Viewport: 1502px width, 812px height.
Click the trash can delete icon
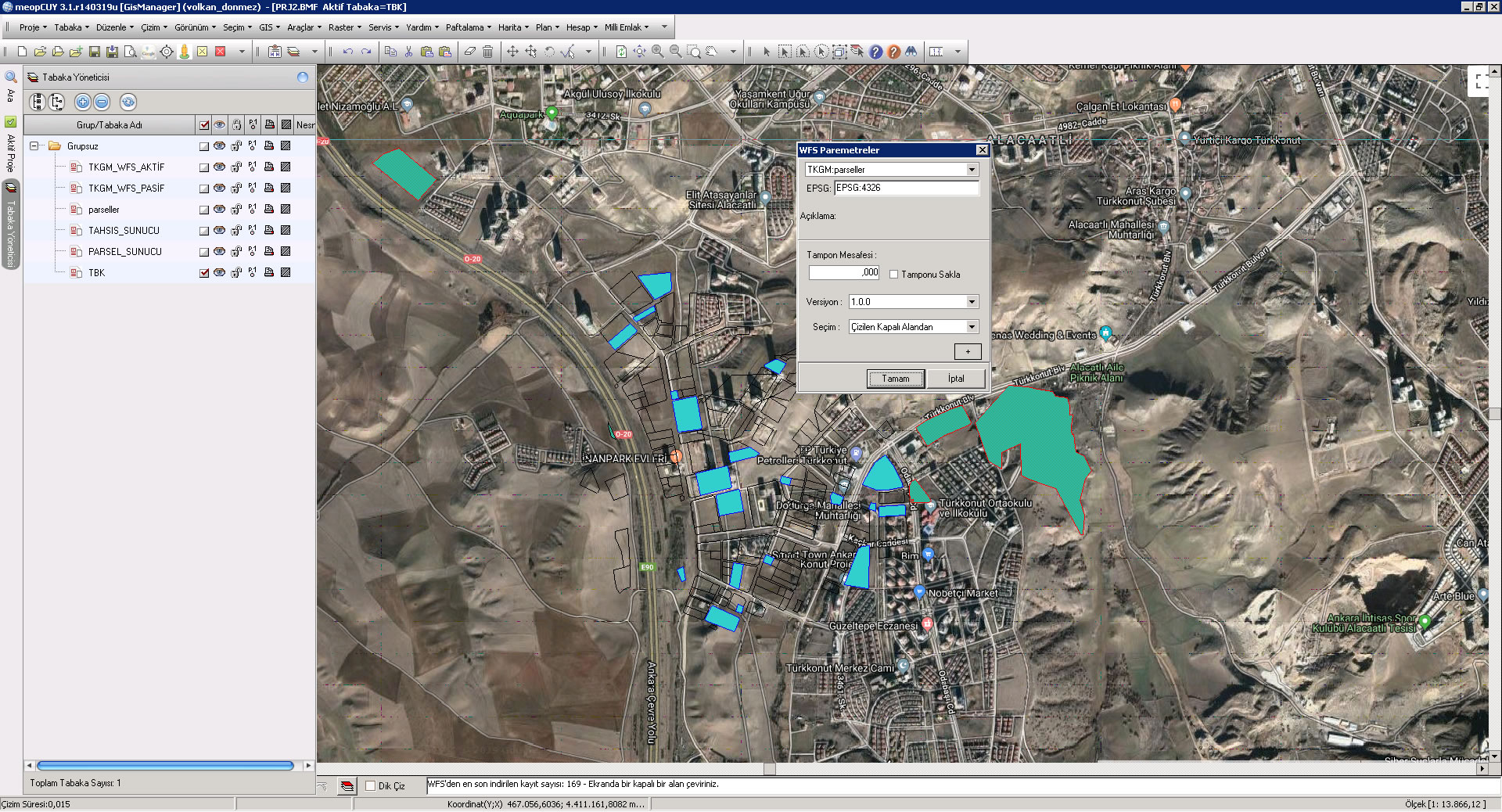(x=487, y=52)
